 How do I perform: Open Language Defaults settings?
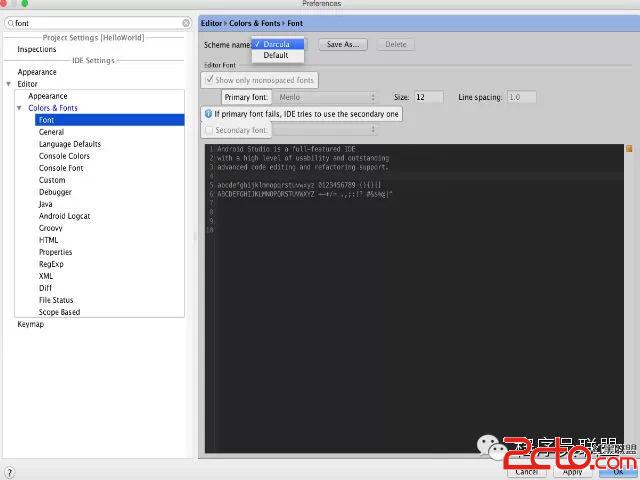click(x=70, y=144)
